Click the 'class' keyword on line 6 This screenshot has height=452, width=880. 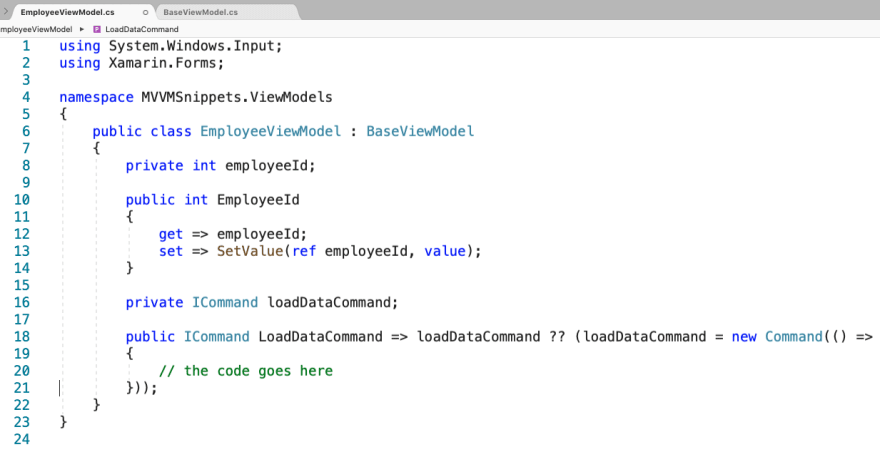171,131
